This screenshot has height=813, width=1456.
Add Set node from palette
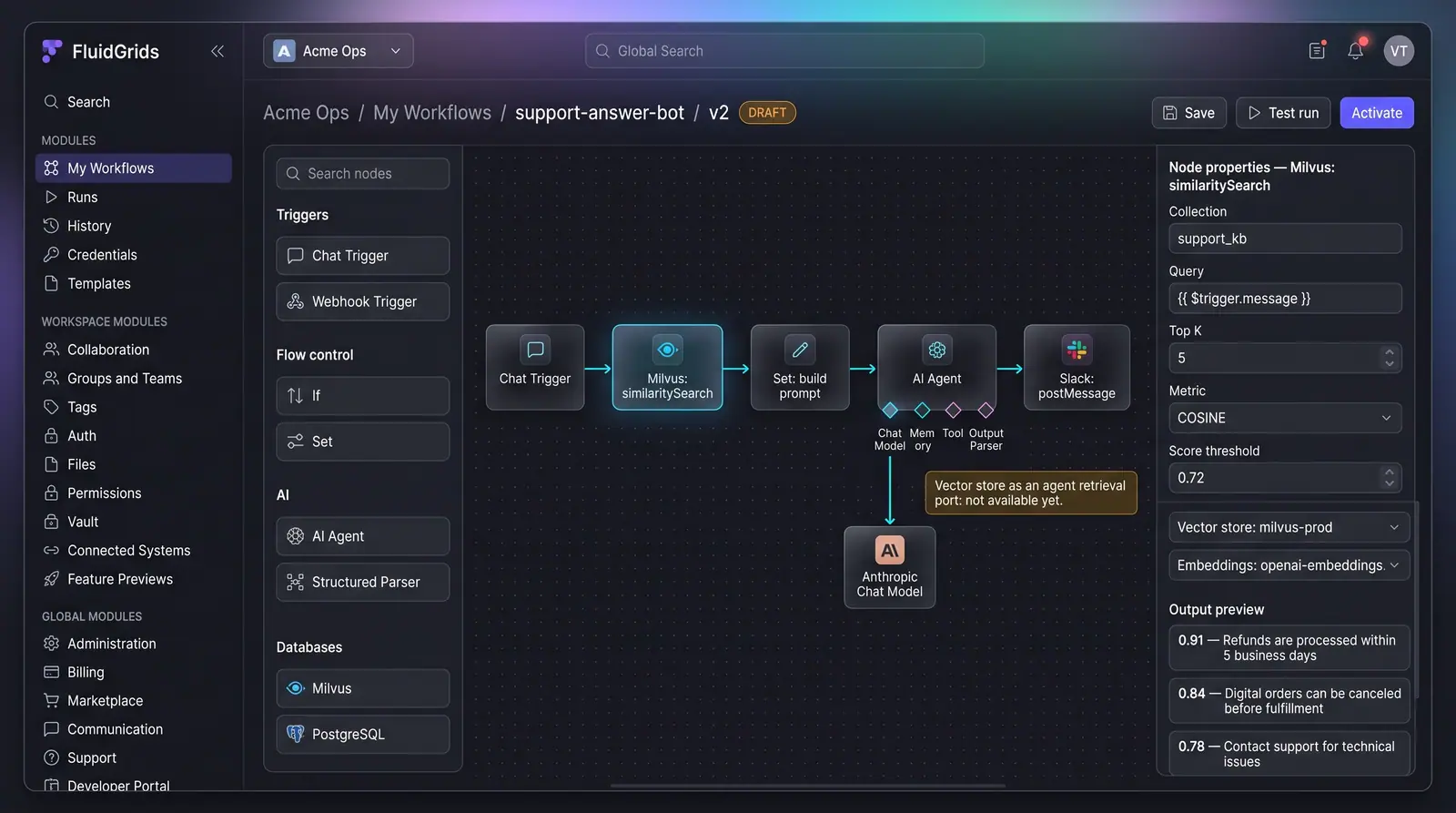[363, 442]
